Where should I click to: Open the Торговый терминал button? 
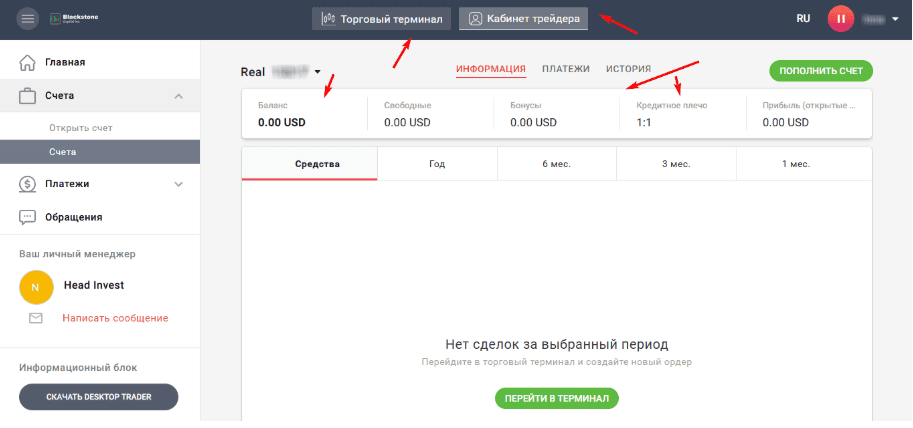381,19
